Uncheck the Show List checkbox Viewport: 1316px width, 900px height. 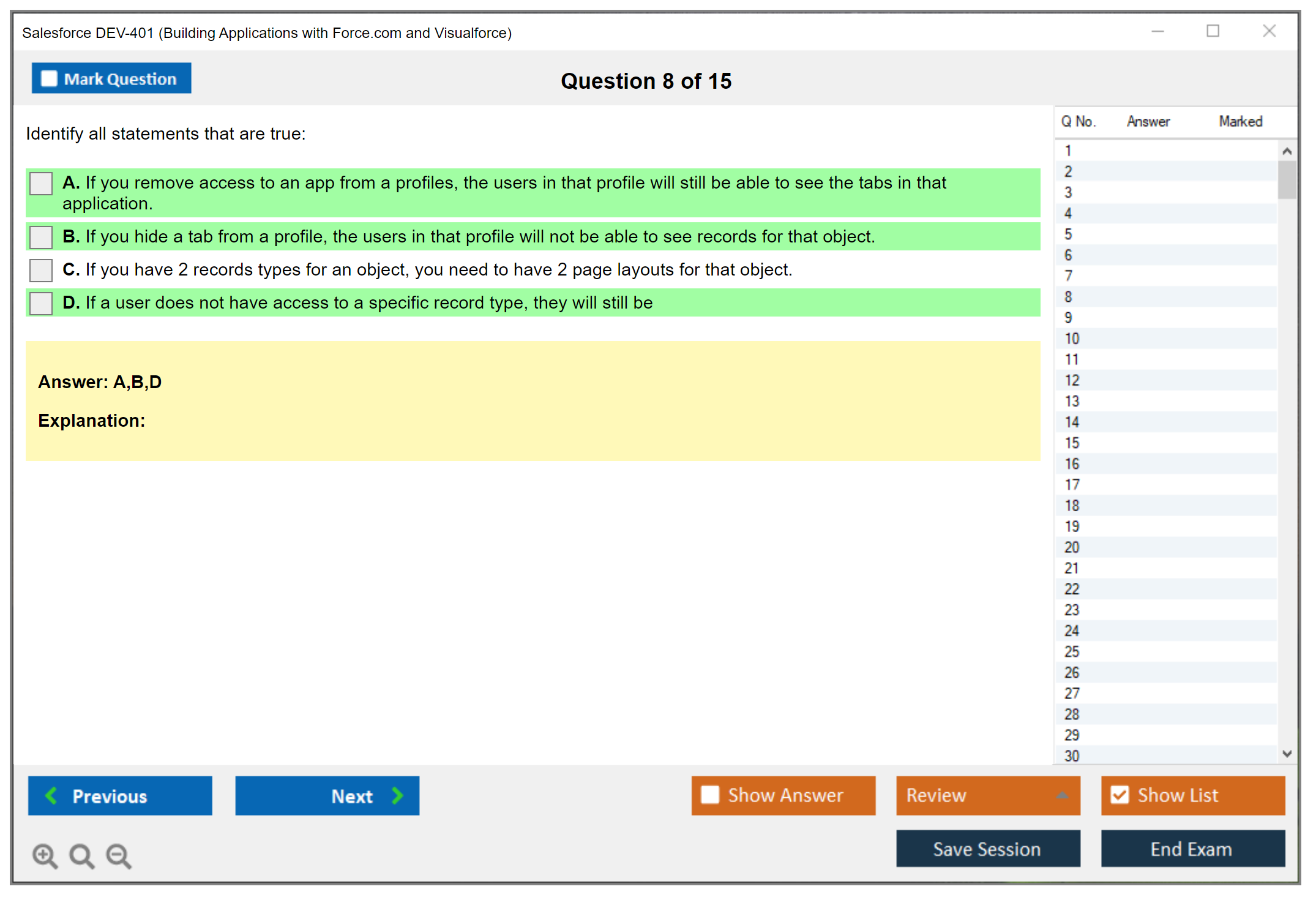pos(1120,795)
